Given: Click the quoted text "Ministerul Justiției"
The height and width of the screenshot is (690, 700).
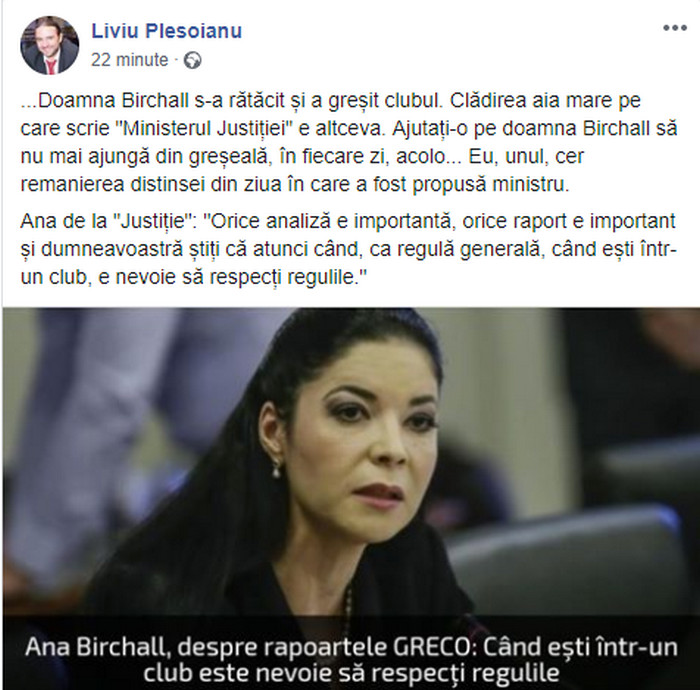Looking at the screenshot, I should tap(204, 129).
